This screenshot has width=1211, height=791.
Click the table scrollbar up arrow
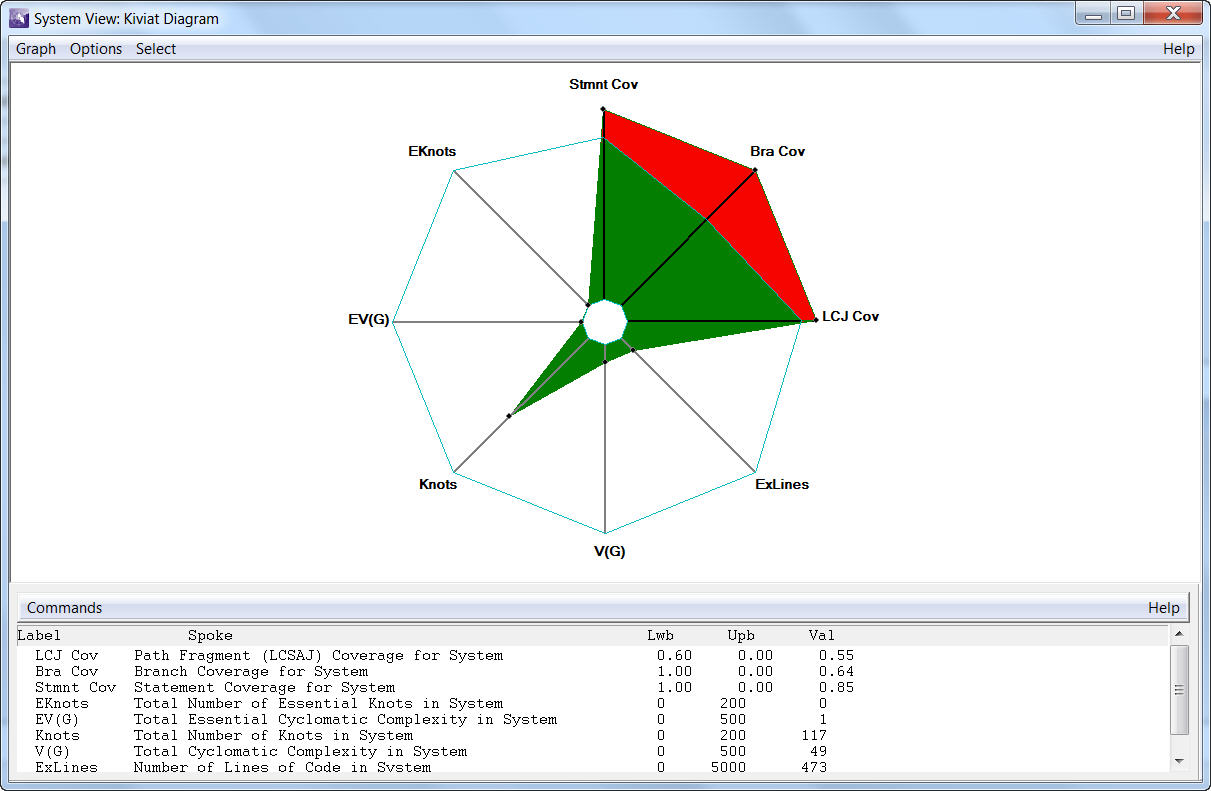(1179, 634)
